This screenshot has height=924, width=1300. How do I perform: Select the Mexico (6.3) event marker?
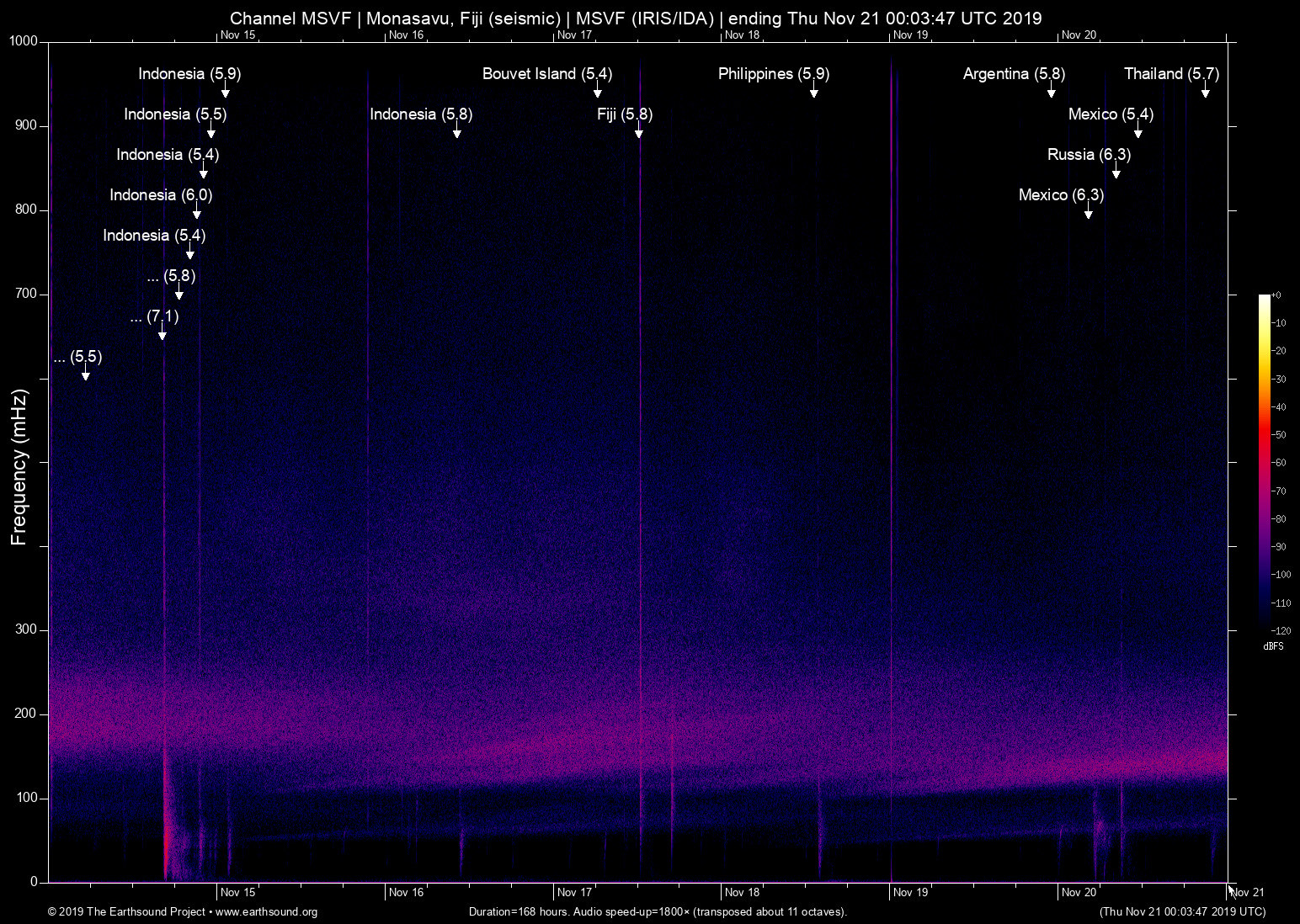[1059, 194]
